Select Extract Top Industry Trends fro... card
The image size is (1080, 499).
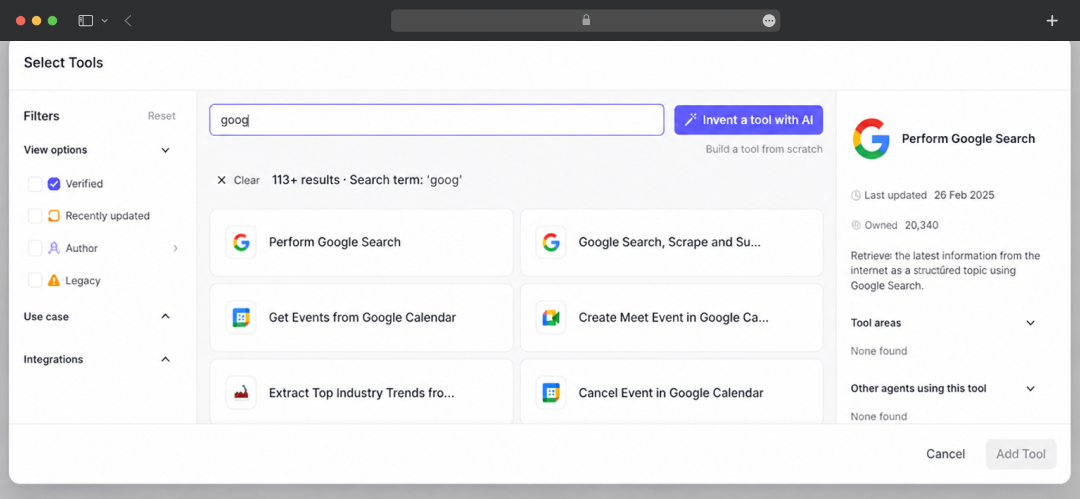362,391
